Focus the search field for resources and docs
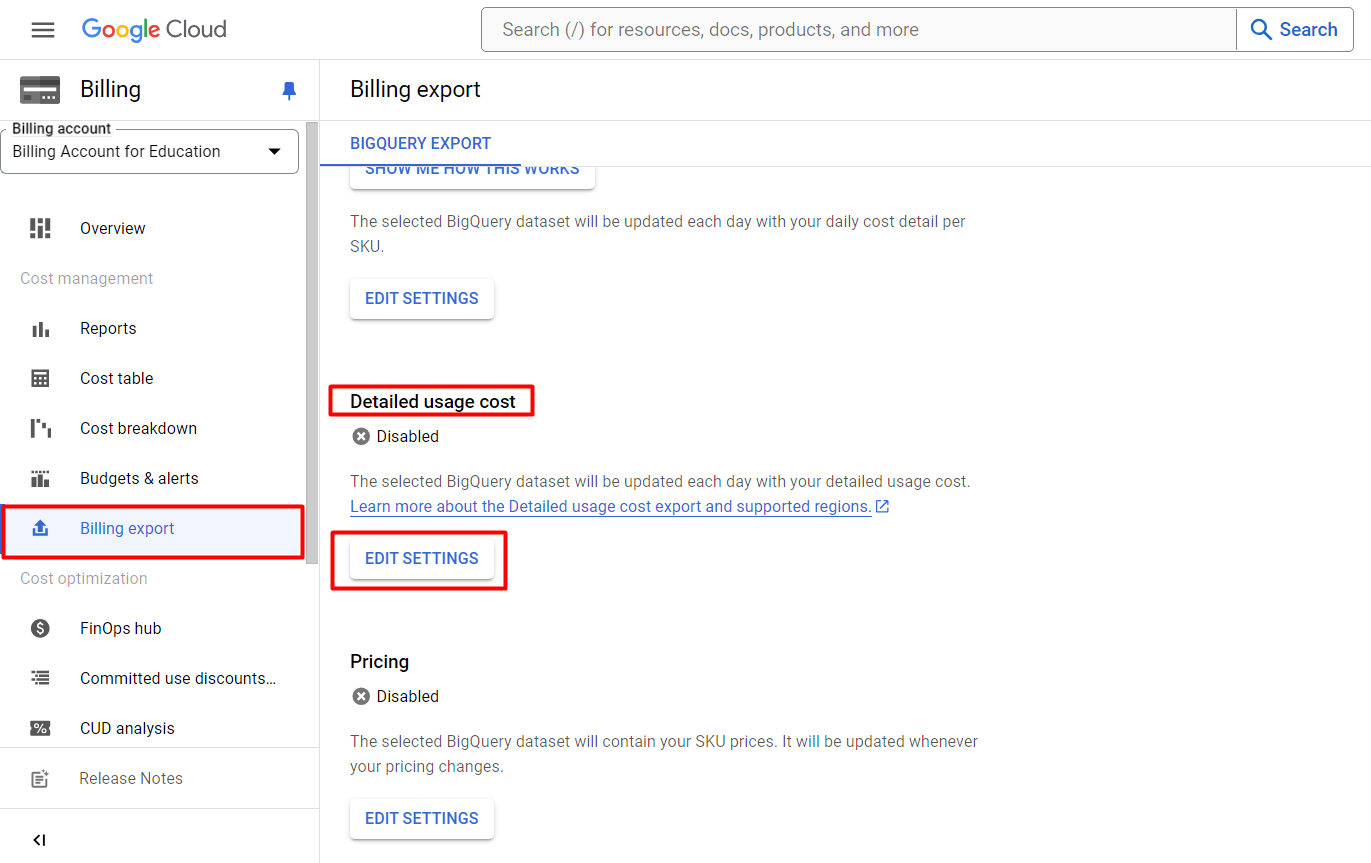 [x=859, y=30]
